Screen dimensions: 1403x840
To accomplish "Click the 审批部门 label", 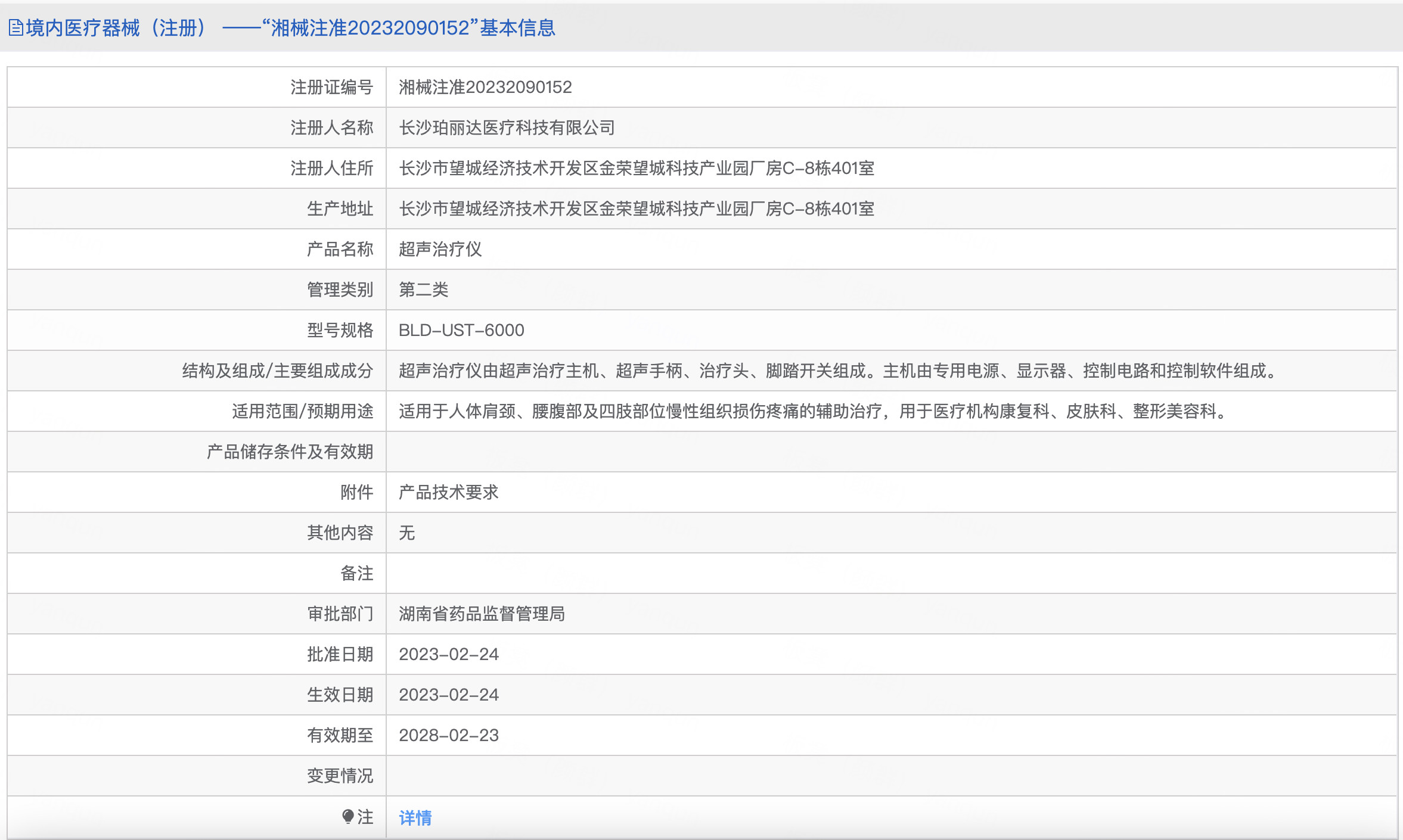I will pos(340,614).
